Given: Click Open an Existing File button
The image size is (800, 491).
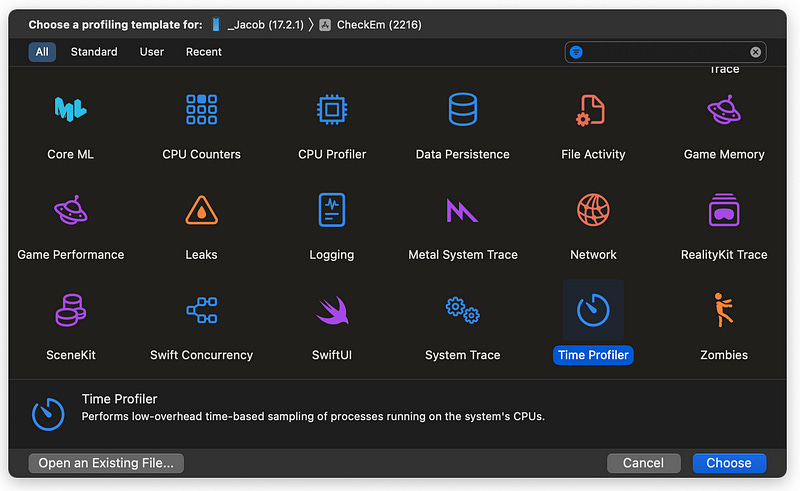Looking at the screenshot, I should pyautogui.click(x=106, y=463).
